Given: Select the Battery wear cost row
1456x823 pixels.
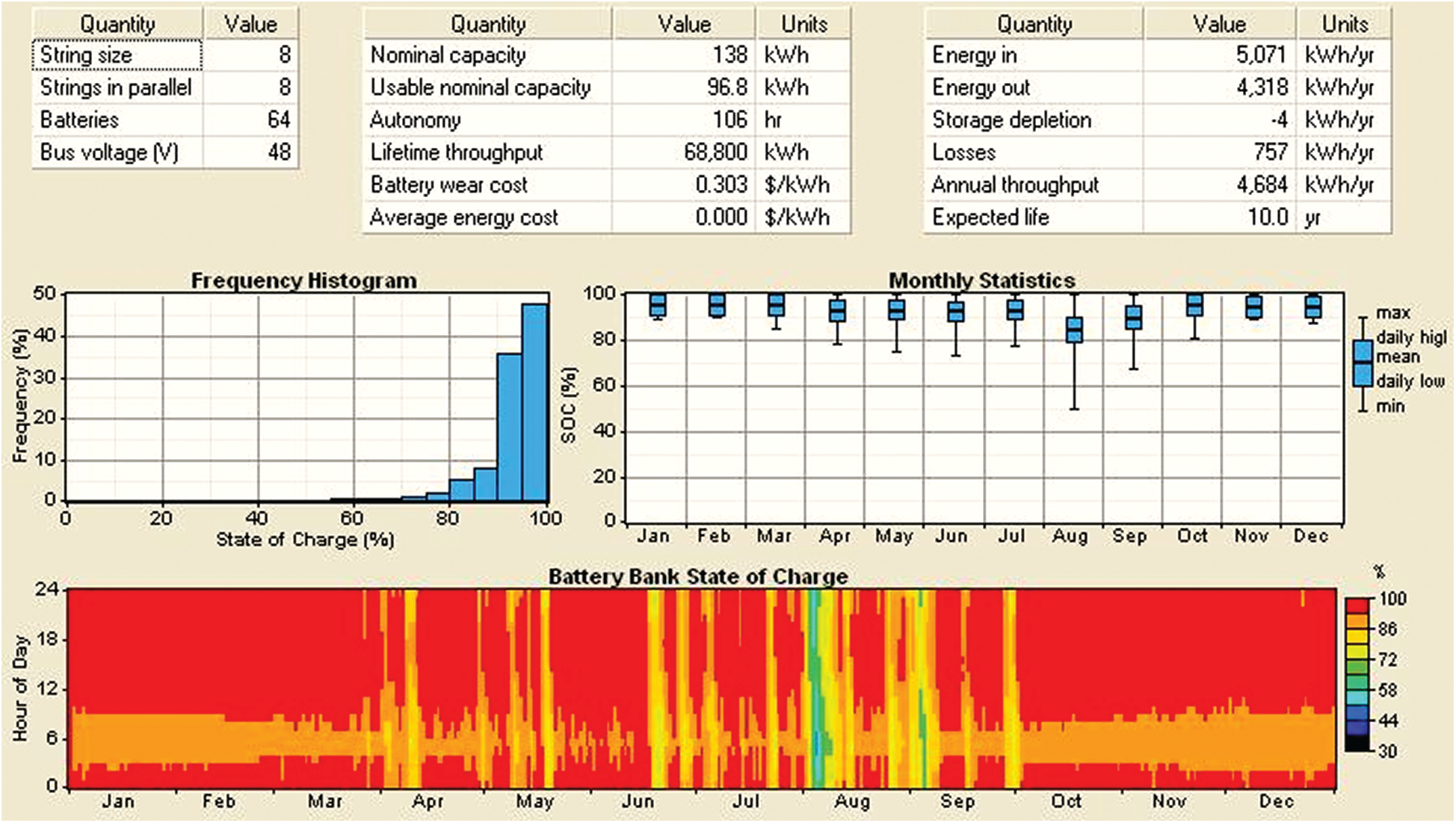Looking at the screenshot, I should 448,185.
